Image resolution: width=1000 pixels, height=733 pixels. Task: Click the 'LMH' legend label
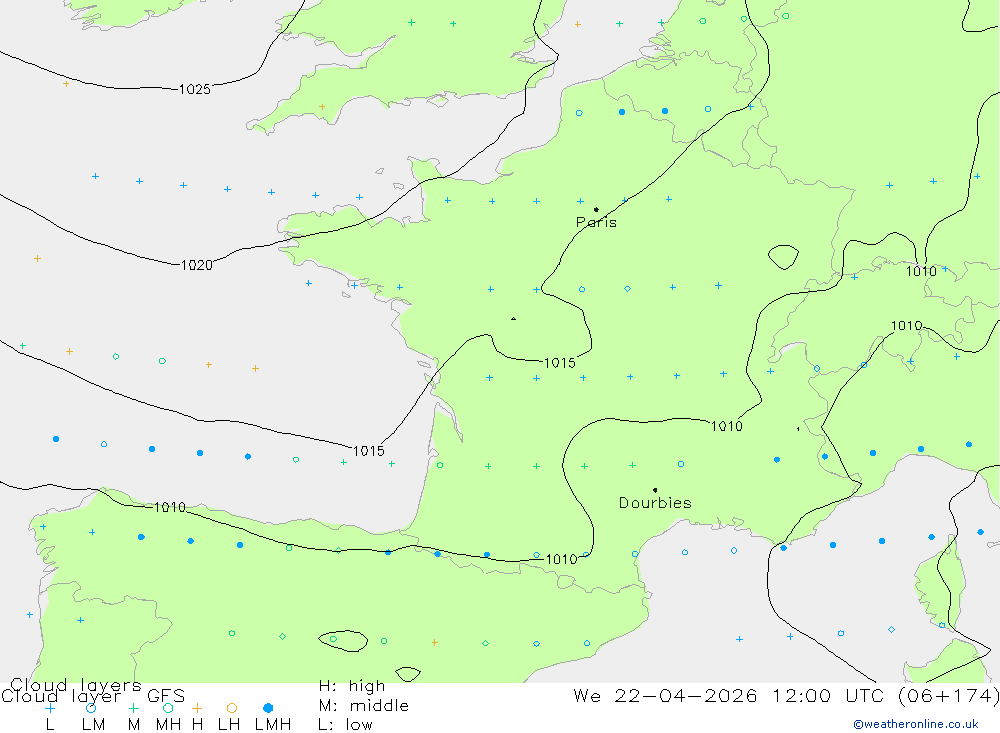coord(273,725)
